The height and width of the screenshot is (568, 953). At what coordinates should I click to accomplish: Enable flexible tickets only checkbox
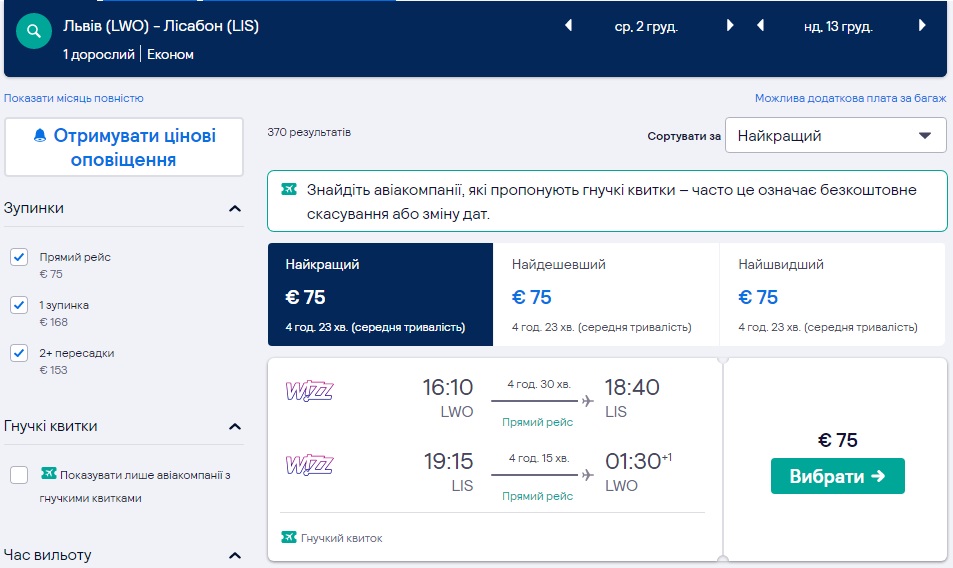coord(19,475)
